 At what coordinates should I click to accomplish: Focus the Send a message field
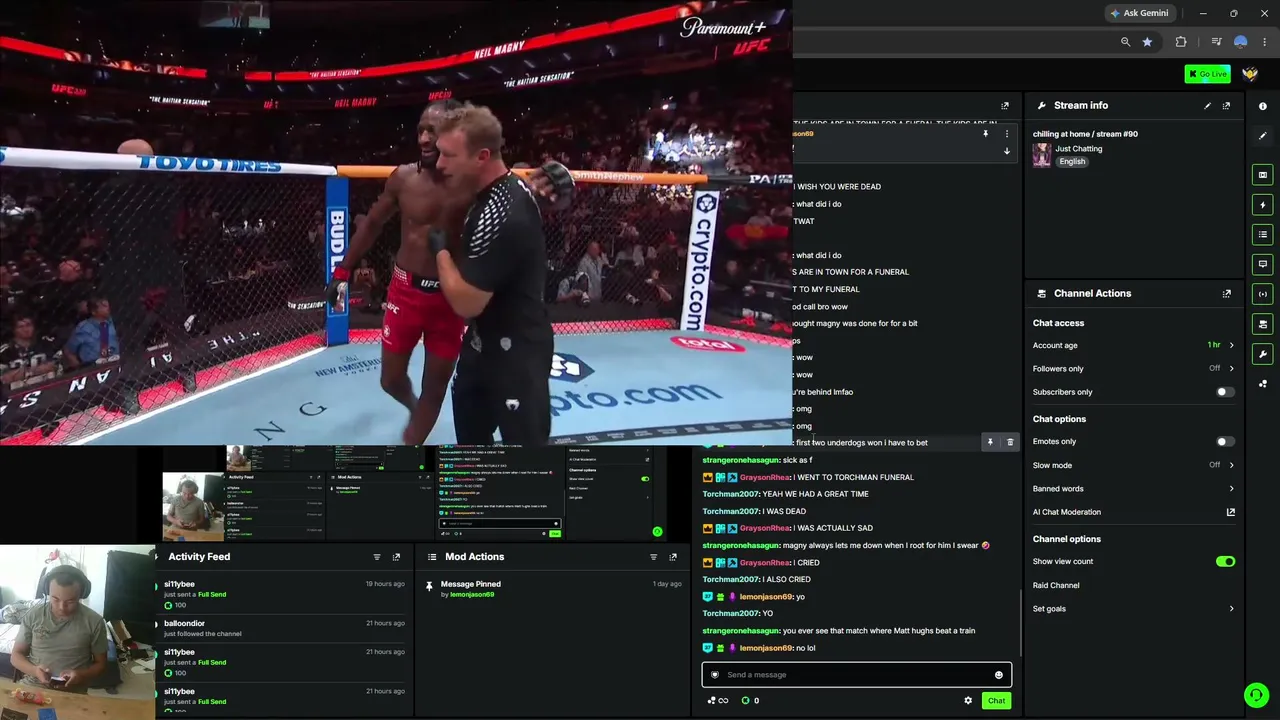857,675
